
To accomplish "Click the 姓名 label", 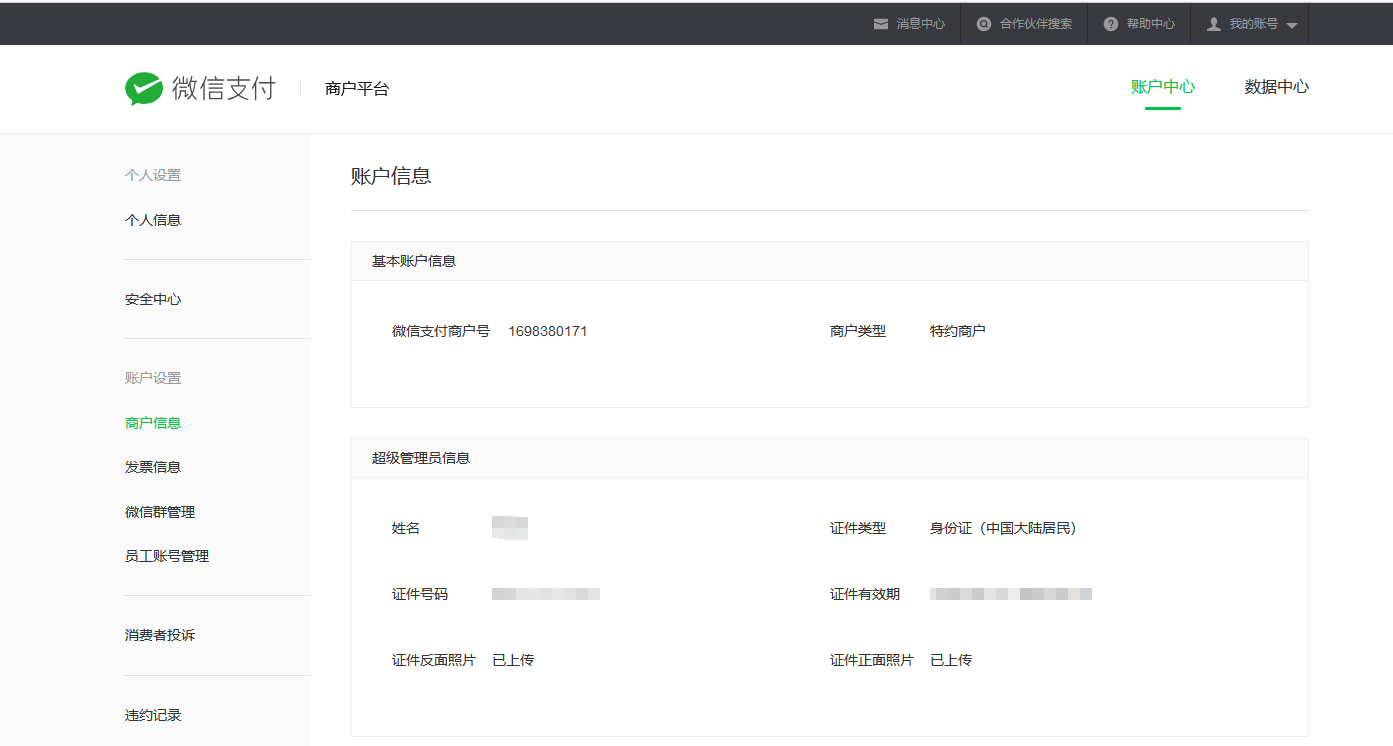I will [x=406, y=528].
